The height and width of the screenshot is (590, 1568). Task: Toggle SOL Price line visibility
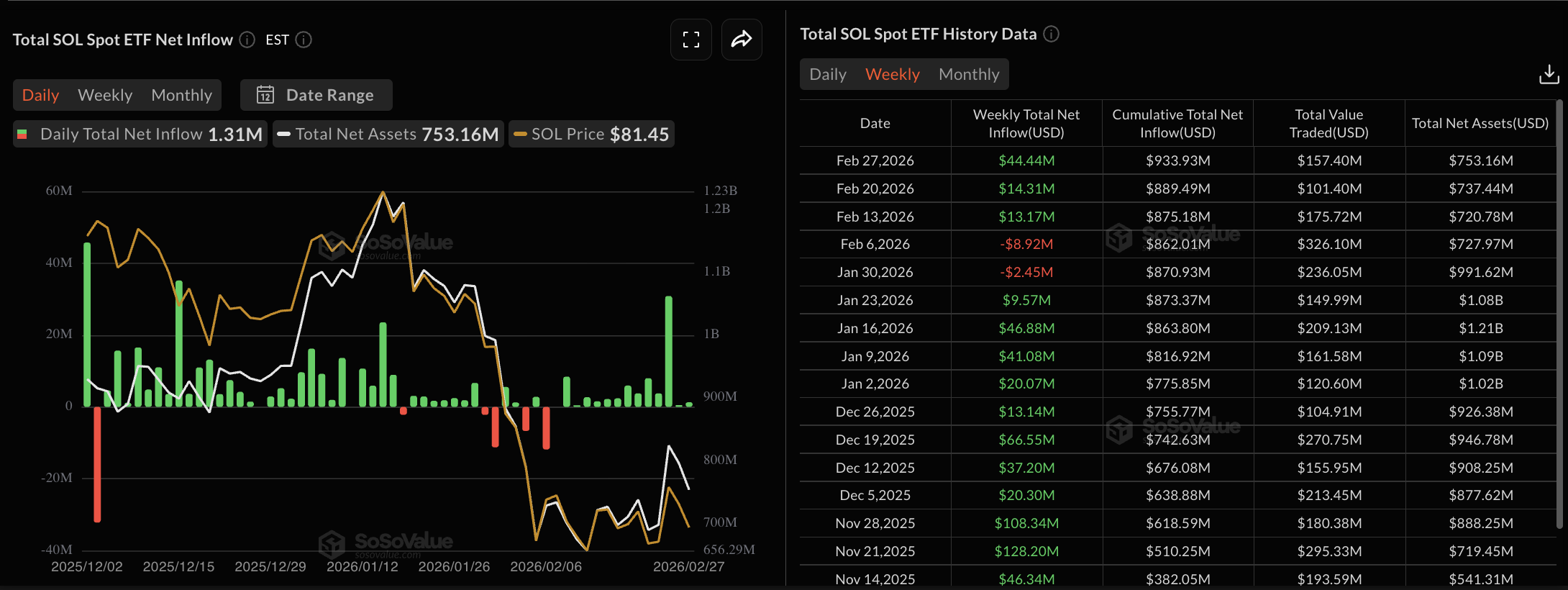[x=591, y=135]
